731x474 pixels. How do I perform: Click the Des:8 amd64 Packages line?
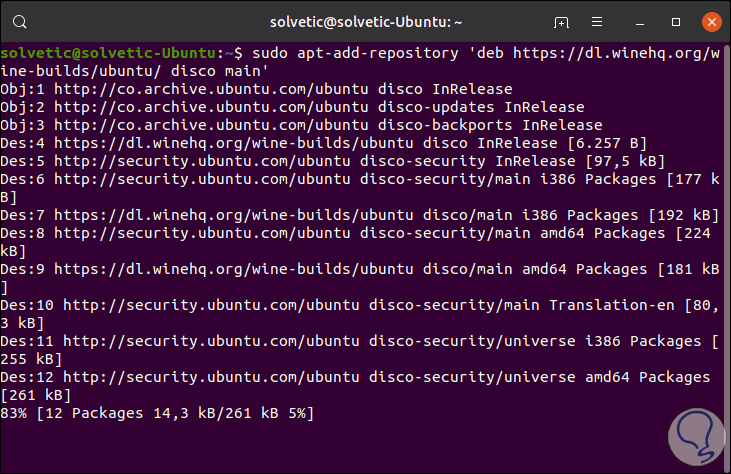tap(355, 242)
